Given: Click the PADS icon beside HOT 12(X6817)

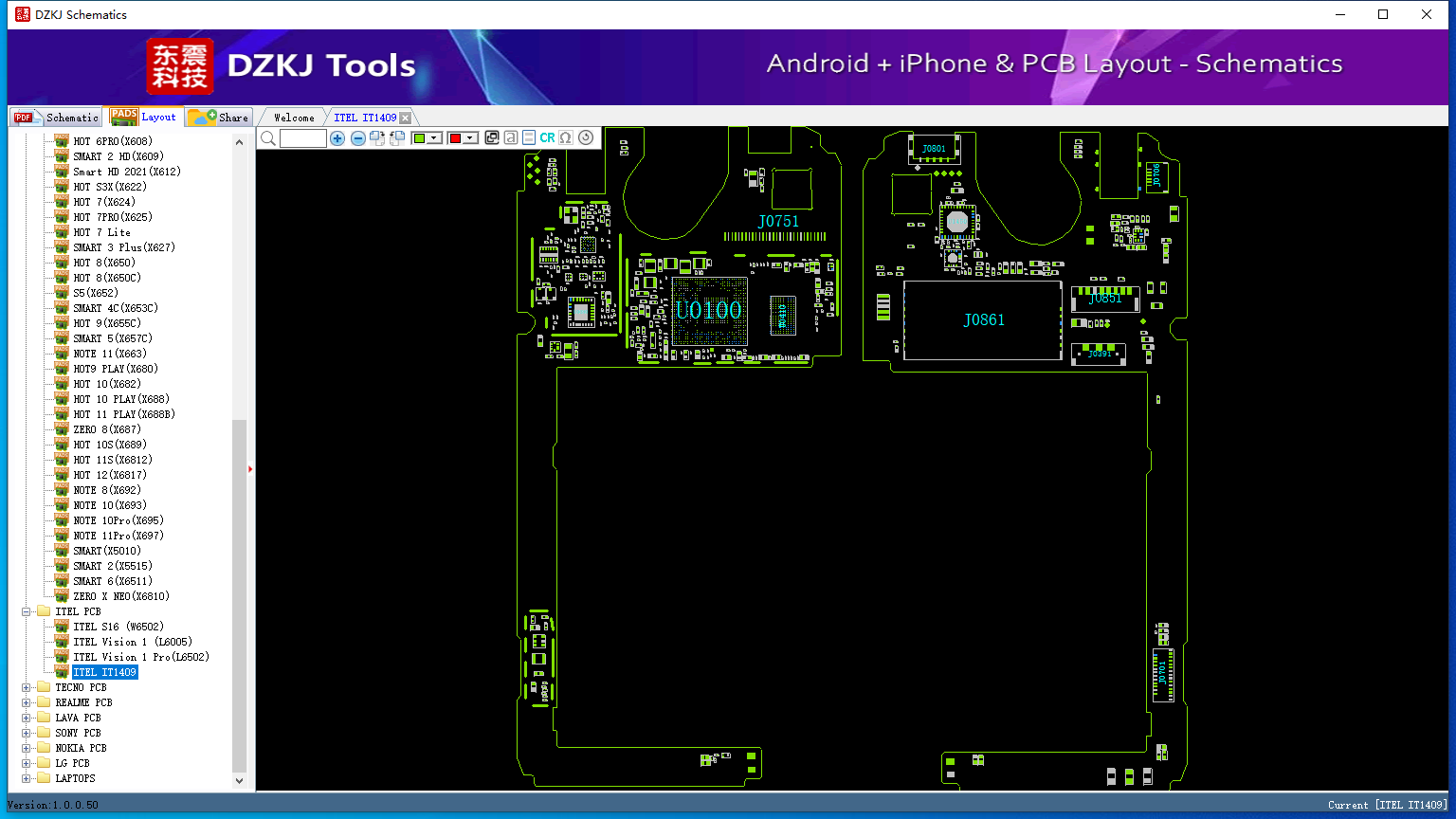Looking at the screenshot, I should (x=62, y=474).
